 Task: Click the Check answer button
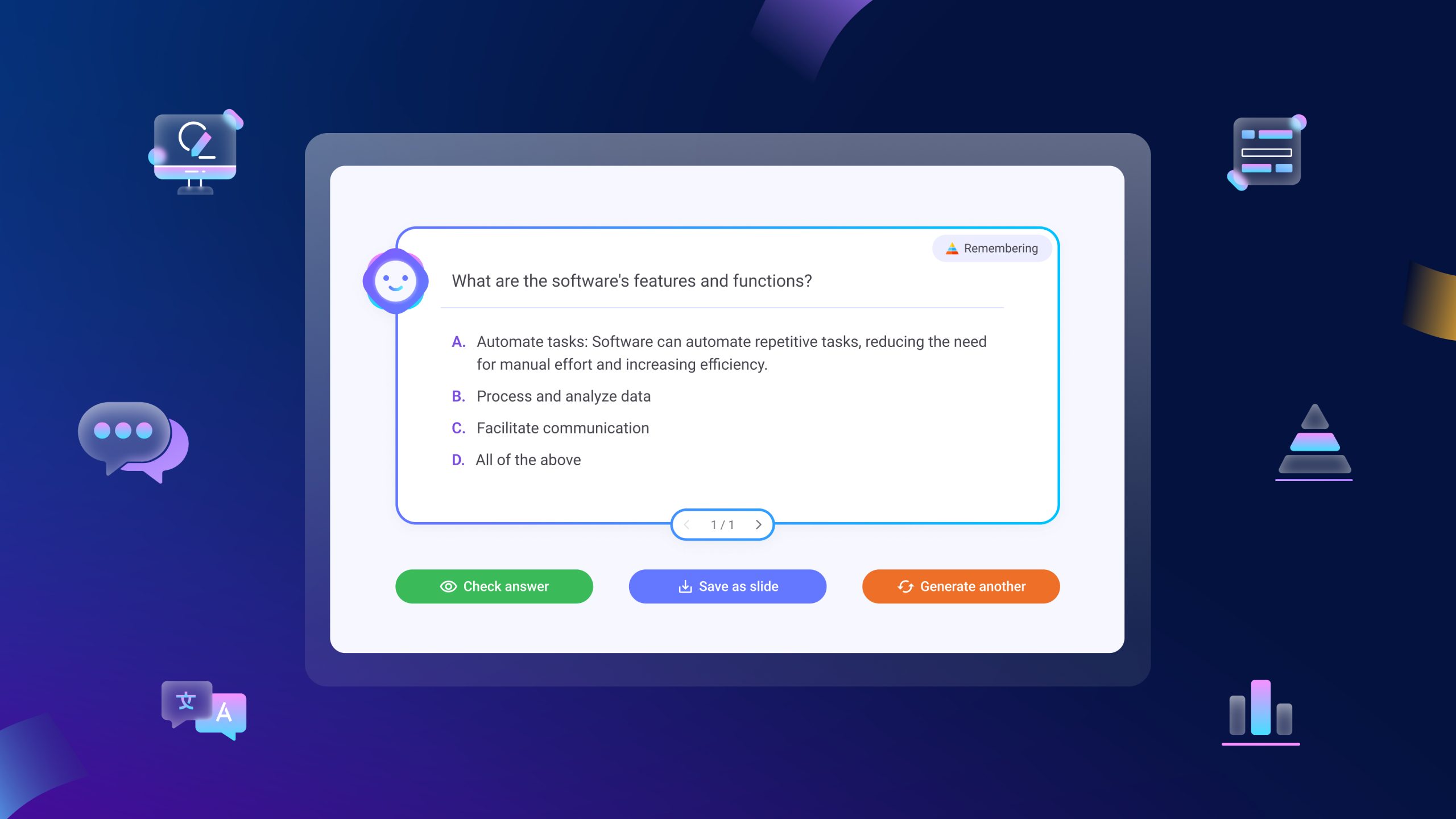(494, 585)
